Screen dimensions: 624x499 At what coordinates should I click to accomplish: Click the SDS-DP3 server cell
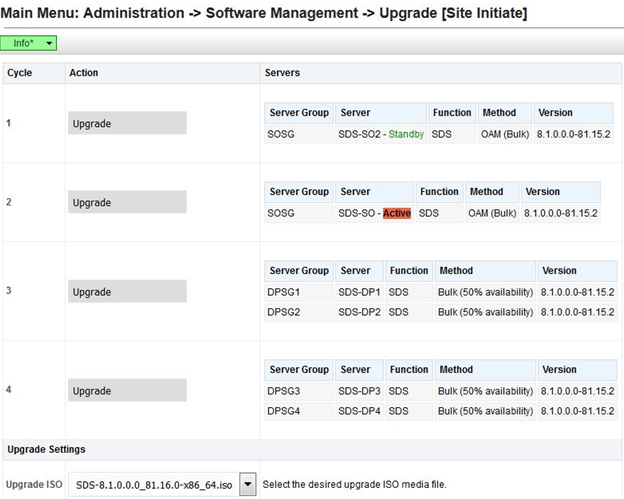point(359,391)
